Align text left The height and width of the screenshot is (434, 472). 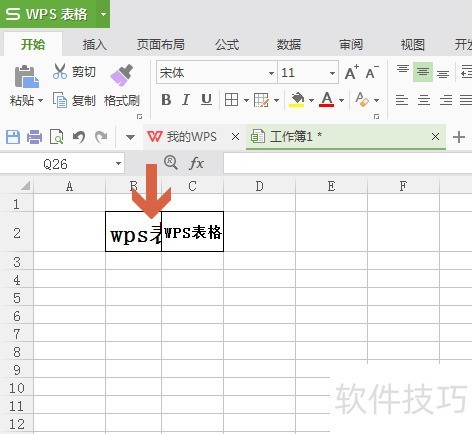(402, 100)
